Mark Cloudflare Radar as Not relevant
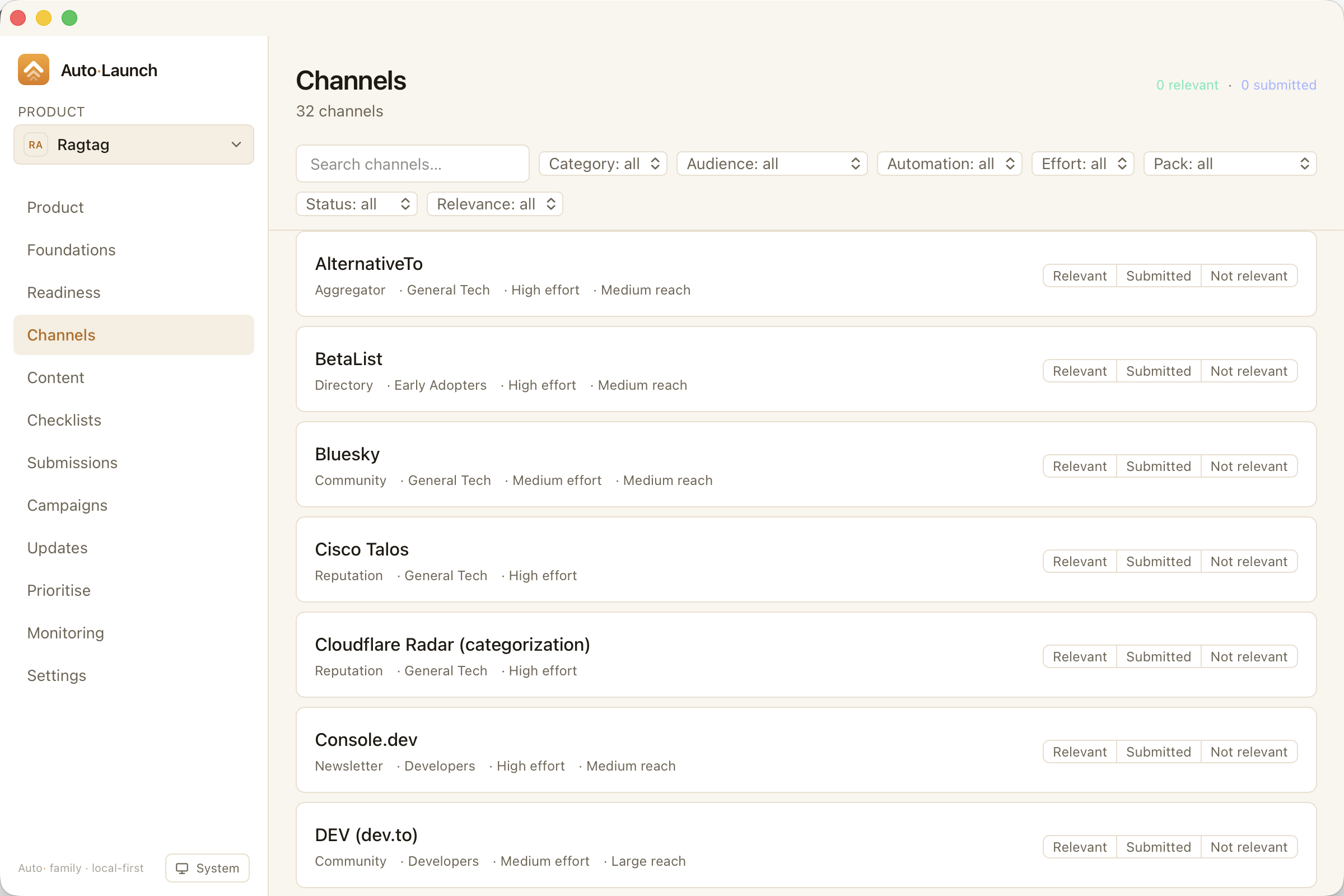 [1249, 656]
